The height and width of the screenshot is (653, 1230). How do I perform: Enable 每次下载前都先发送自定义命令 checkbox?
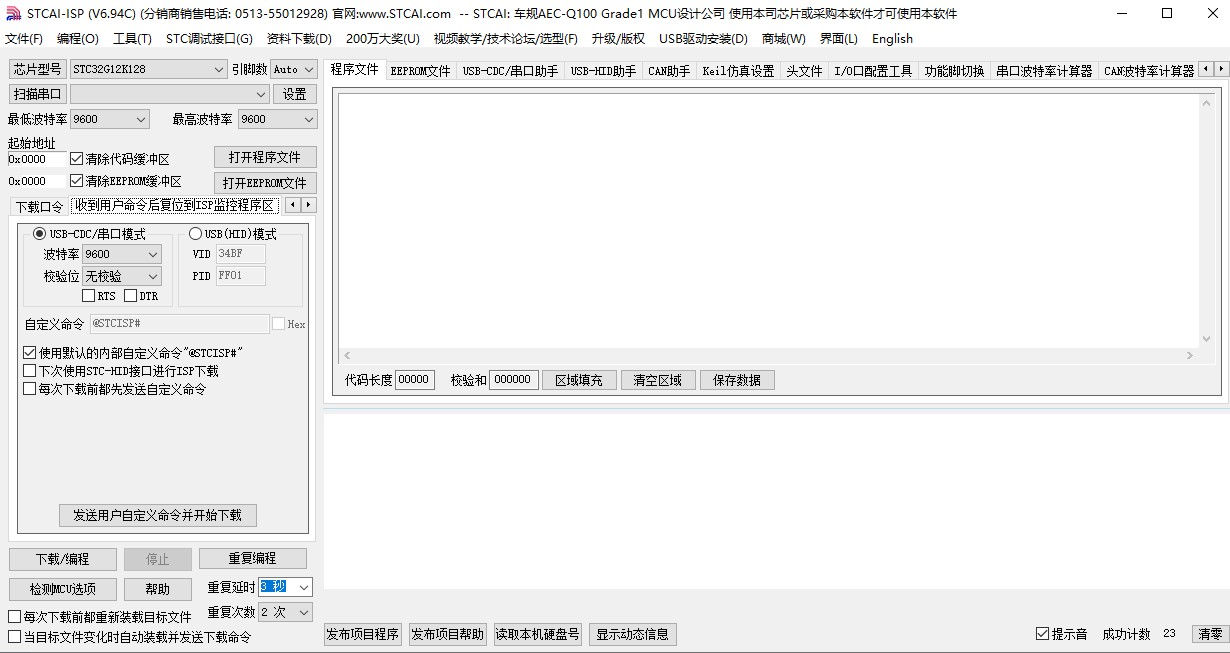pos(29,389)
